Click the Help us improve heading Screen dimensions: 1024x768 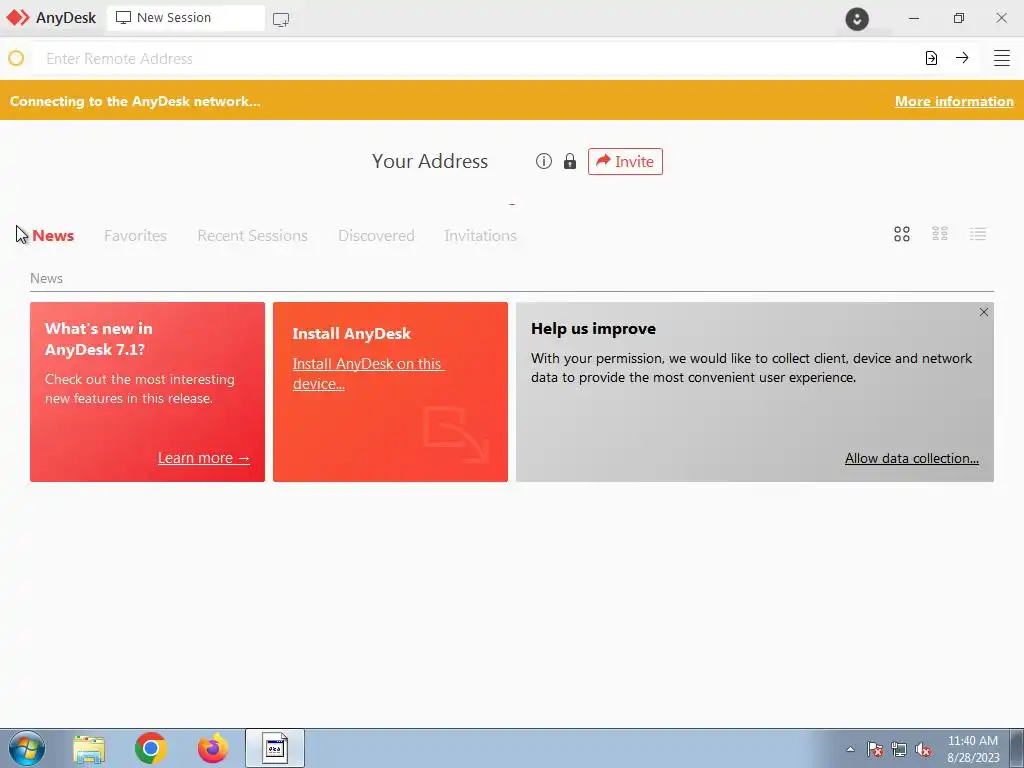pyautogui.click(x=593, y=328)
